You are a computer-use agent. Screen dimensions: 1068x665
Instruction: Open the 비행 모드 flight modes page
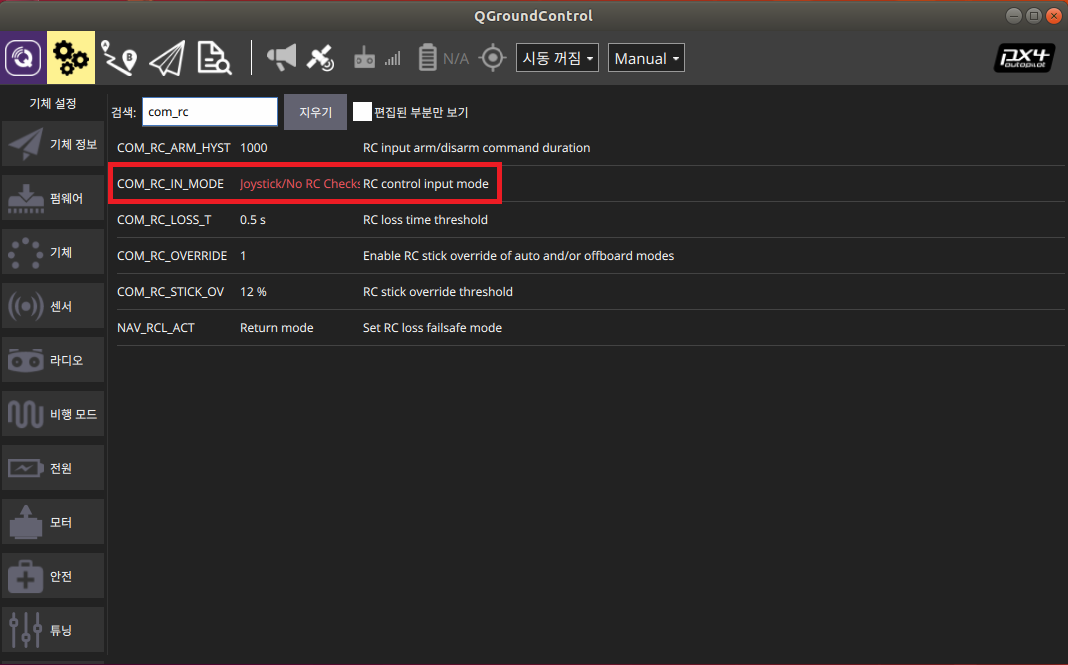click(x=53, y=414)
